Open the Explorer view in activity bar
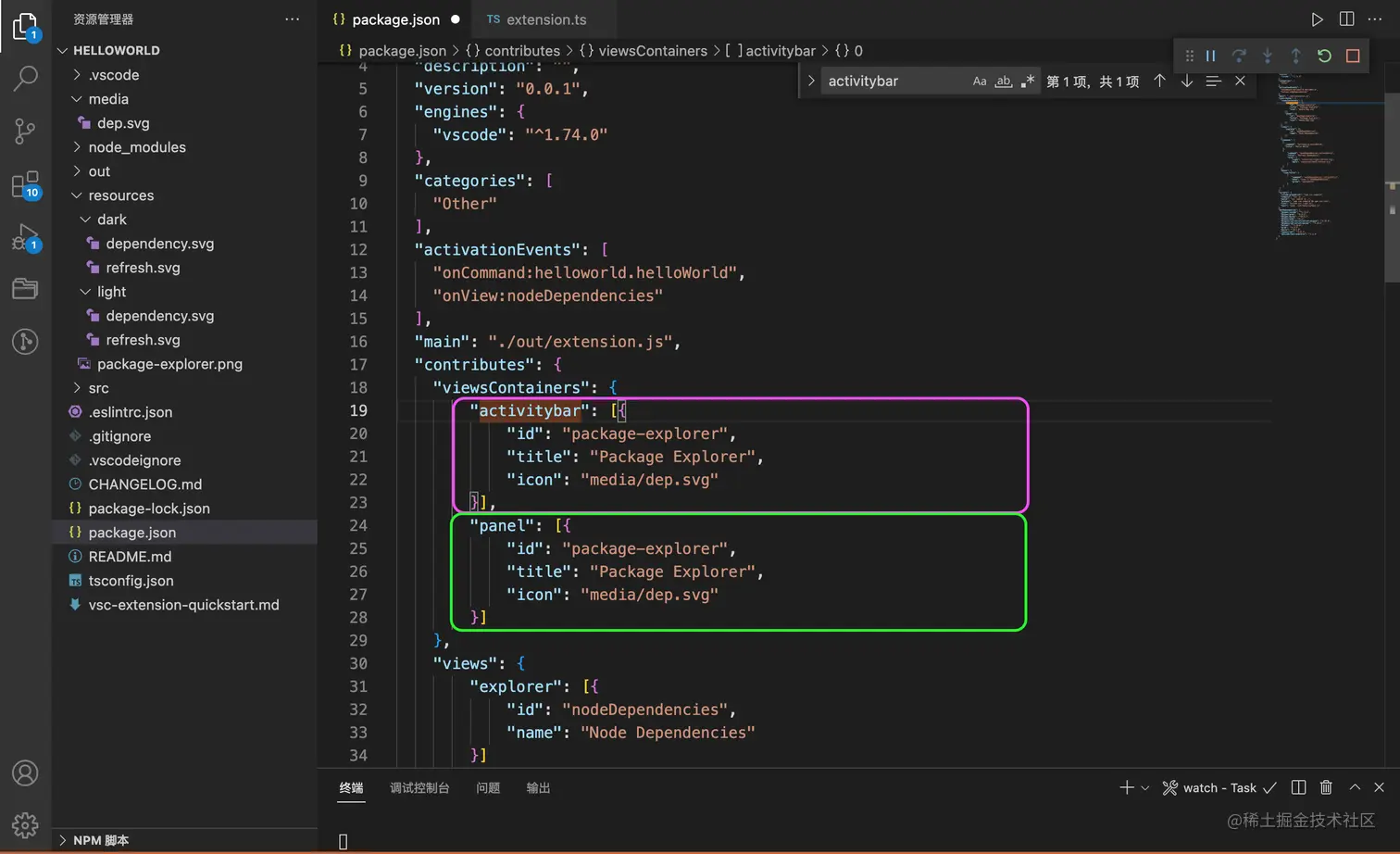 25,27
